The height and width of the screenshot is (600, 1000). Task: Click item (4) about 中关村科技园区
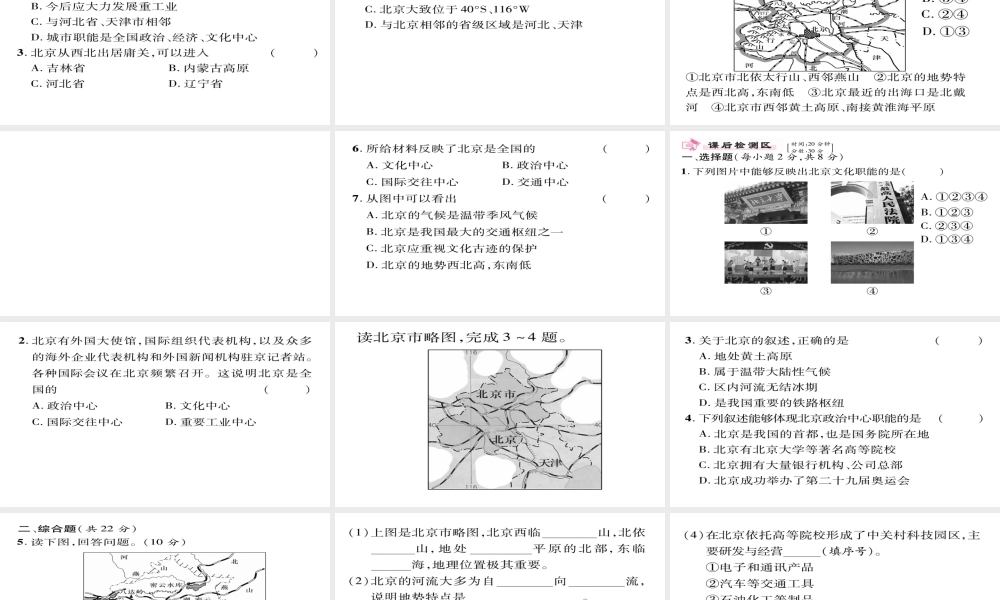[x=832, y=543]
